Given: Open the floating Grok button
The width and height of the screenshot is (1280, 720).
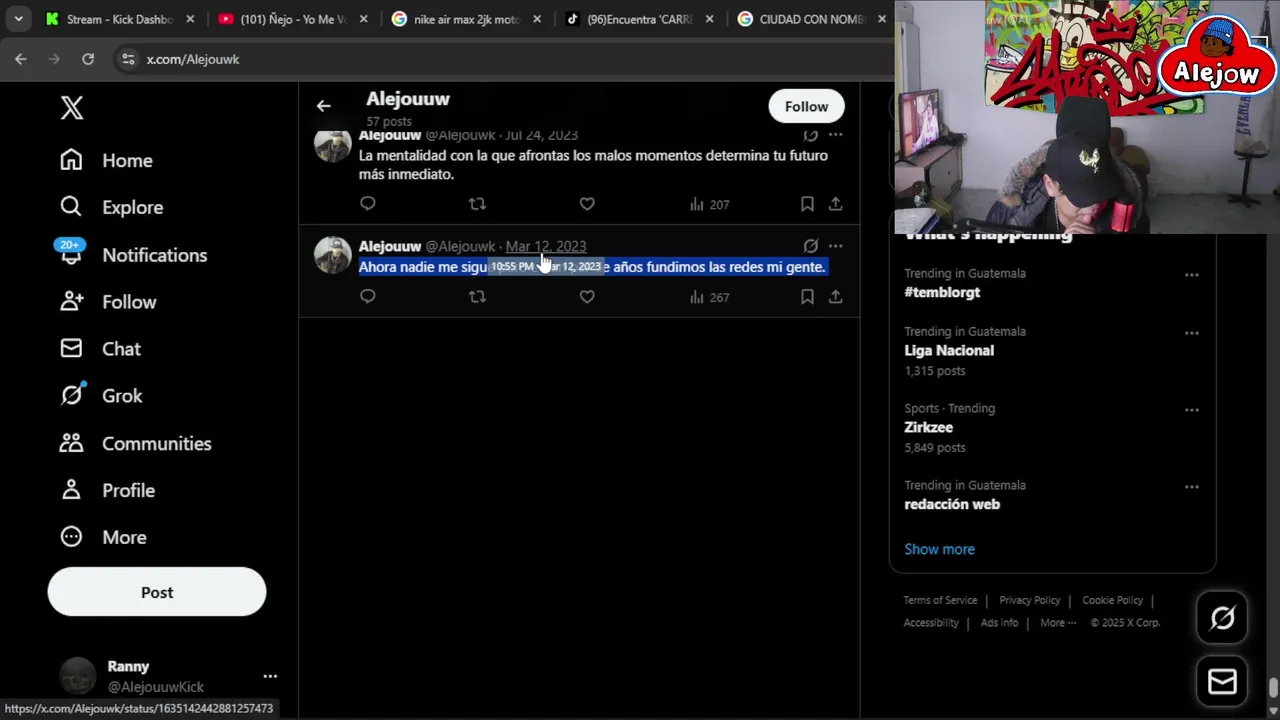Looking at the screenshot, I should tap(1222, 618).
